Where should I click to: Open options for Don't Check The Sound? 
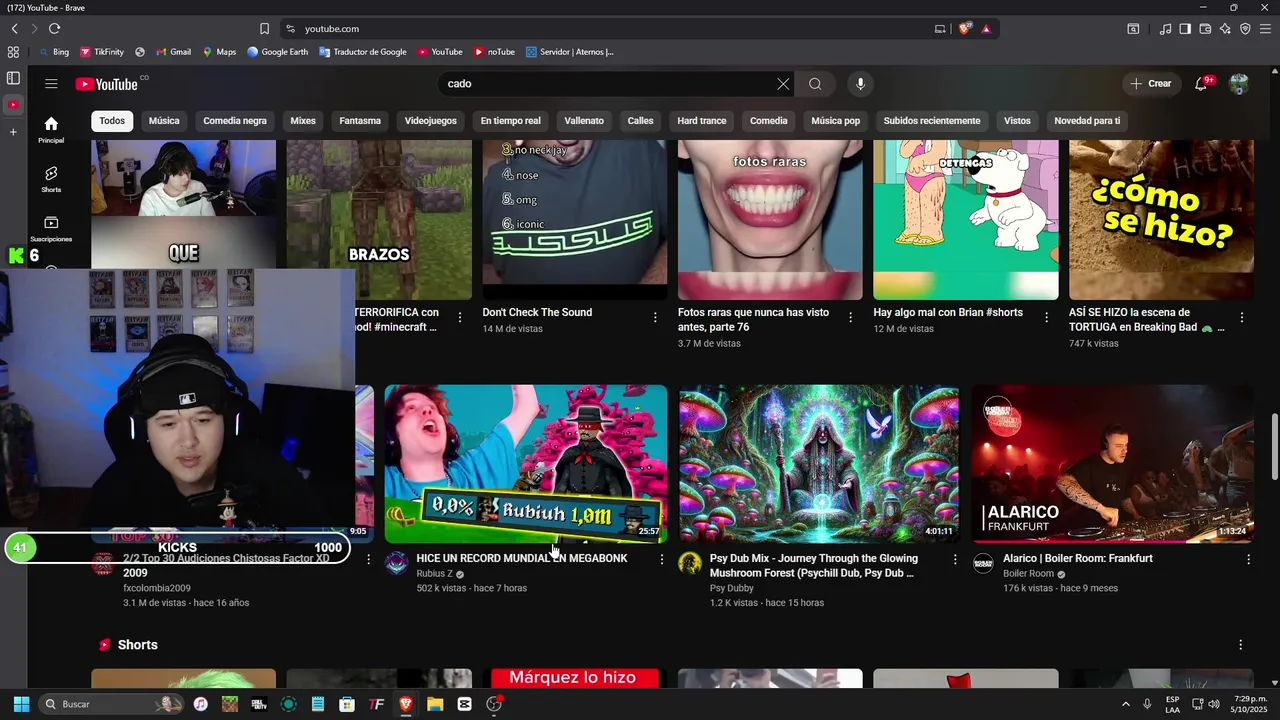(x=655, y=317)
